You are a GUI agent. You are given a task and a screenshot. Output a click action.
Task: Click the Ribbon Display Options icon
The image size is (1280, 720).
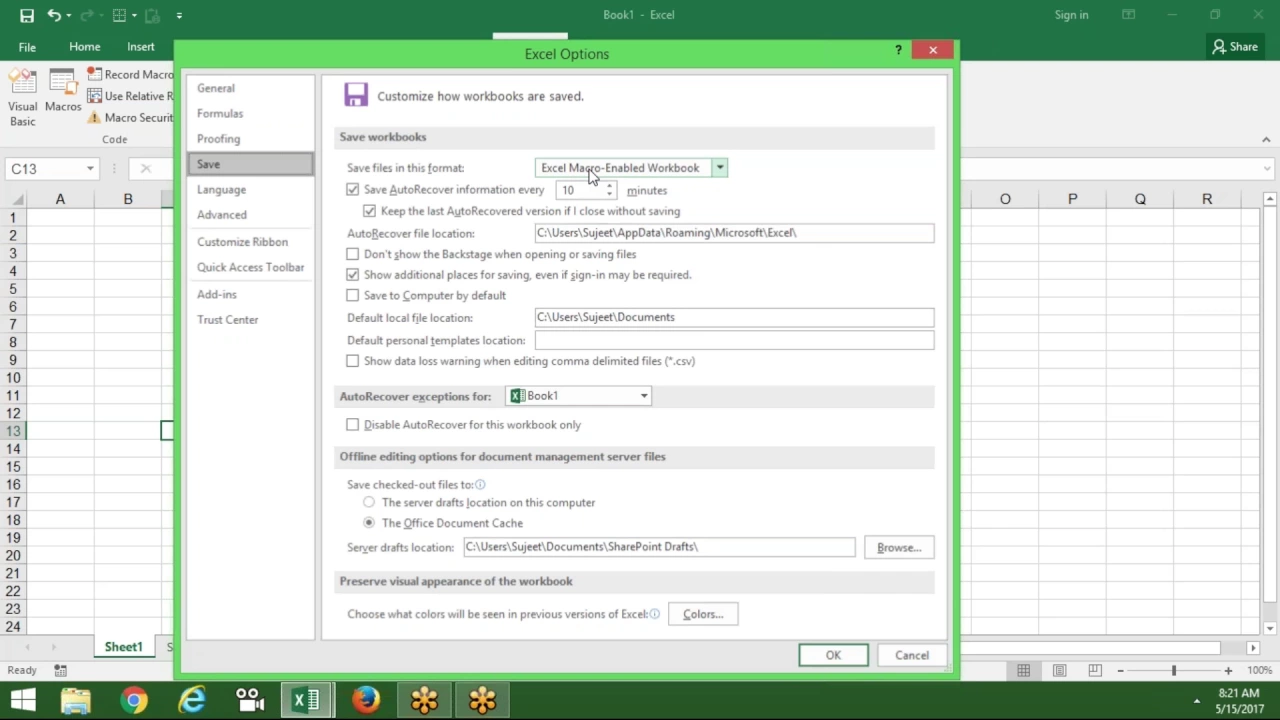point(1128,15)
